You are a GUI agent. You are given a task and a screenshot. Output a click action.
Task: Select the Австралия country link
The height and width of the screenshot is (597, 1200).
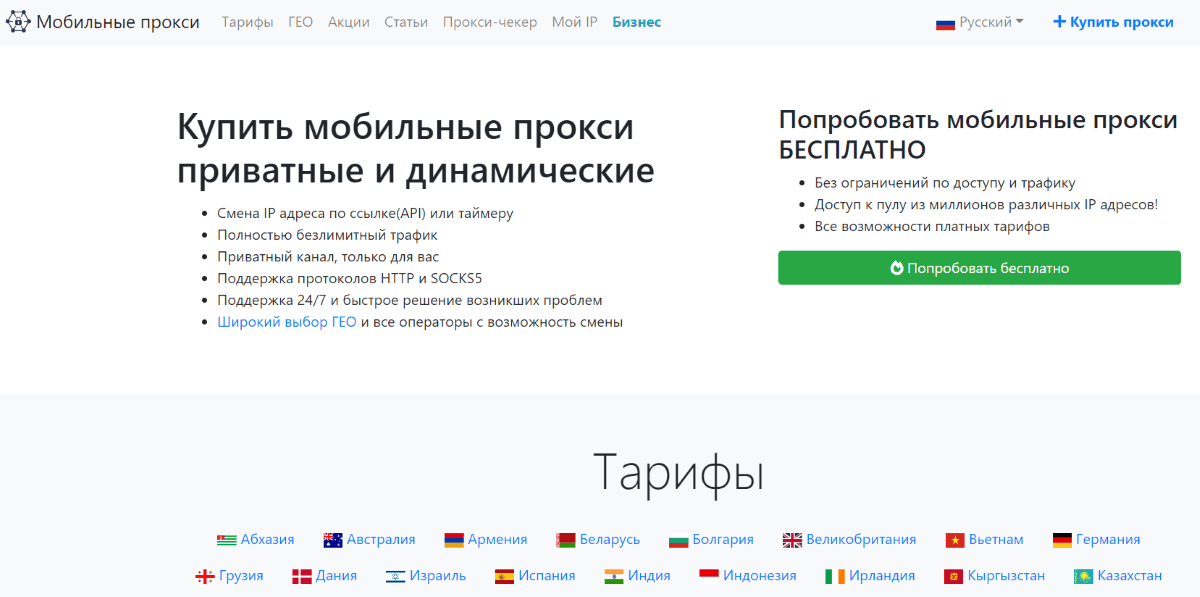coord(381,540)
